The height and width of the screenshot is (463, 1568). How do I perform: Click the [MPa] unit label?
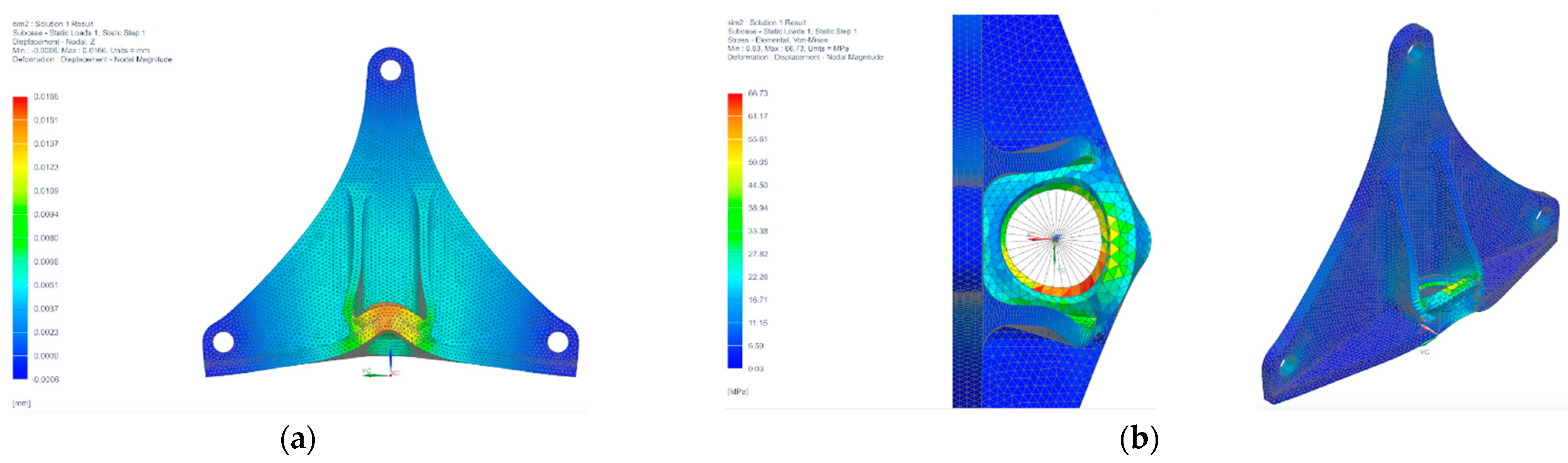coord(738,392)
